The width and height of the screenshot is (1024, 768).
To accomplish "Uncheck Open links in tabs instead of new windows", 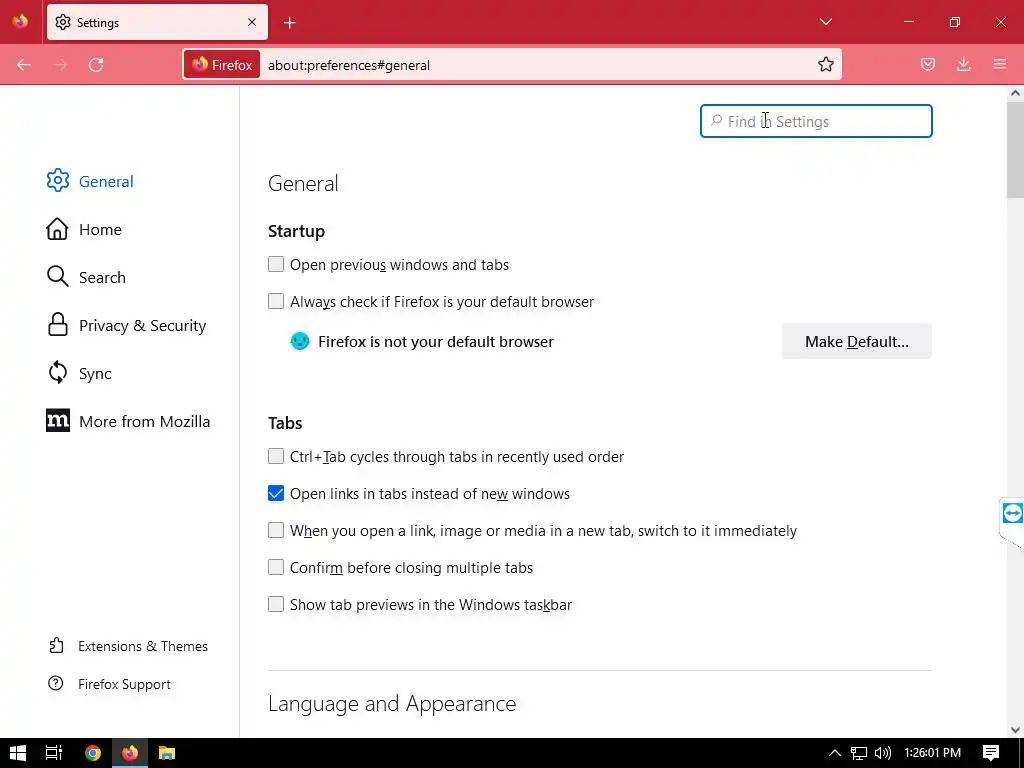I will [x=276, y=493].
